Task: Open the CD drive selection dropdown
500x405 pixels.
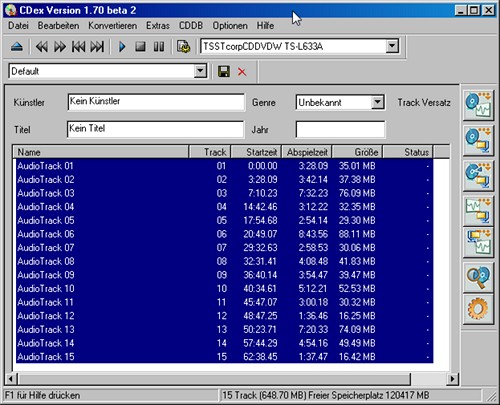Action: 392,46
